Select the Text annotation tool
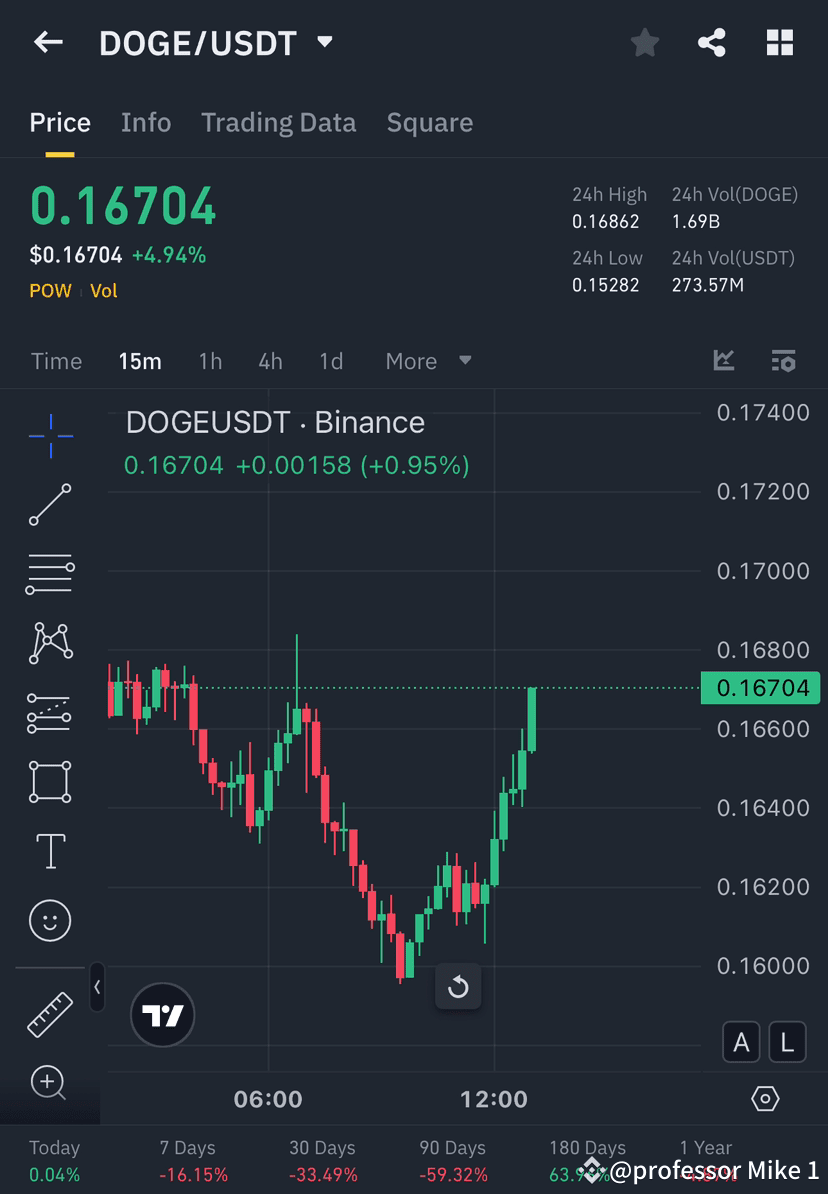The width and height of the screenshot is (828, 1194). tap(50, 850)
